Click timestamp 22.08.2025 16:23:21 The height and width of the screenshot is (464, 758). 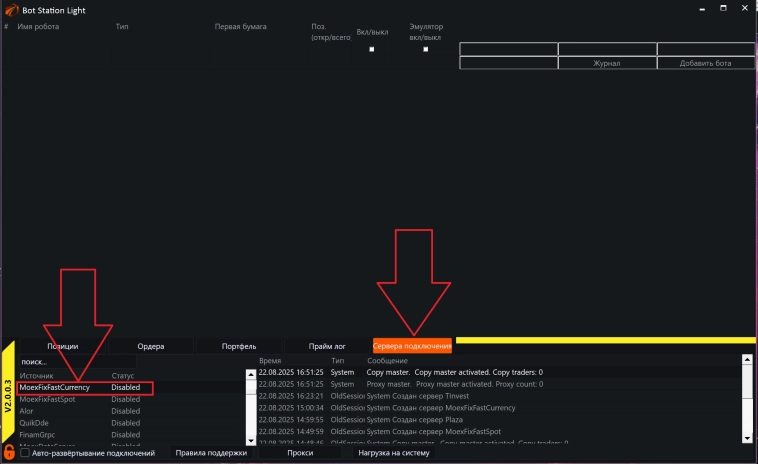tap(291, 396)
